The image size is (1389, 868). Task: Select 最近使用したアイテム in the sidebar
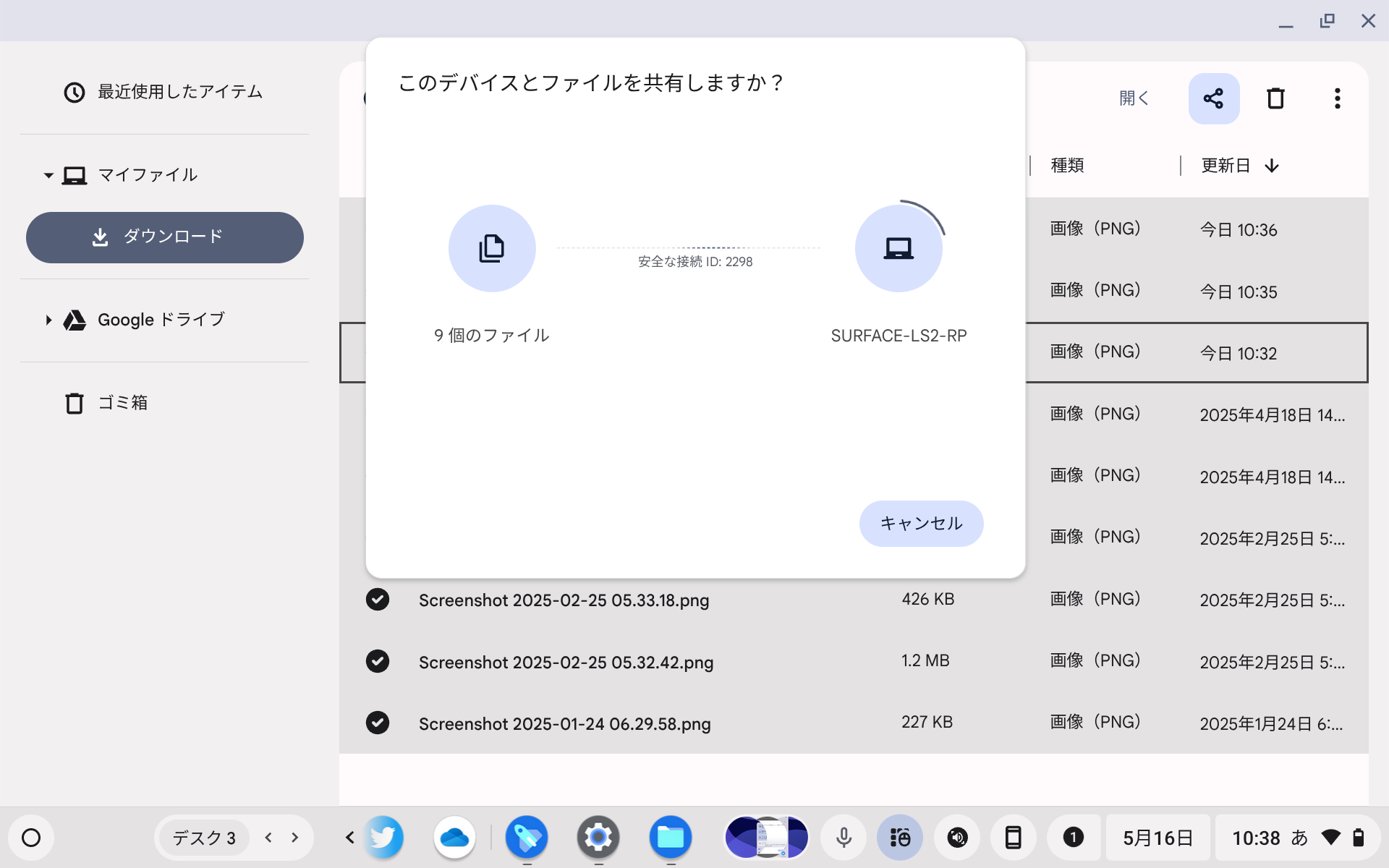click(179, 92)
